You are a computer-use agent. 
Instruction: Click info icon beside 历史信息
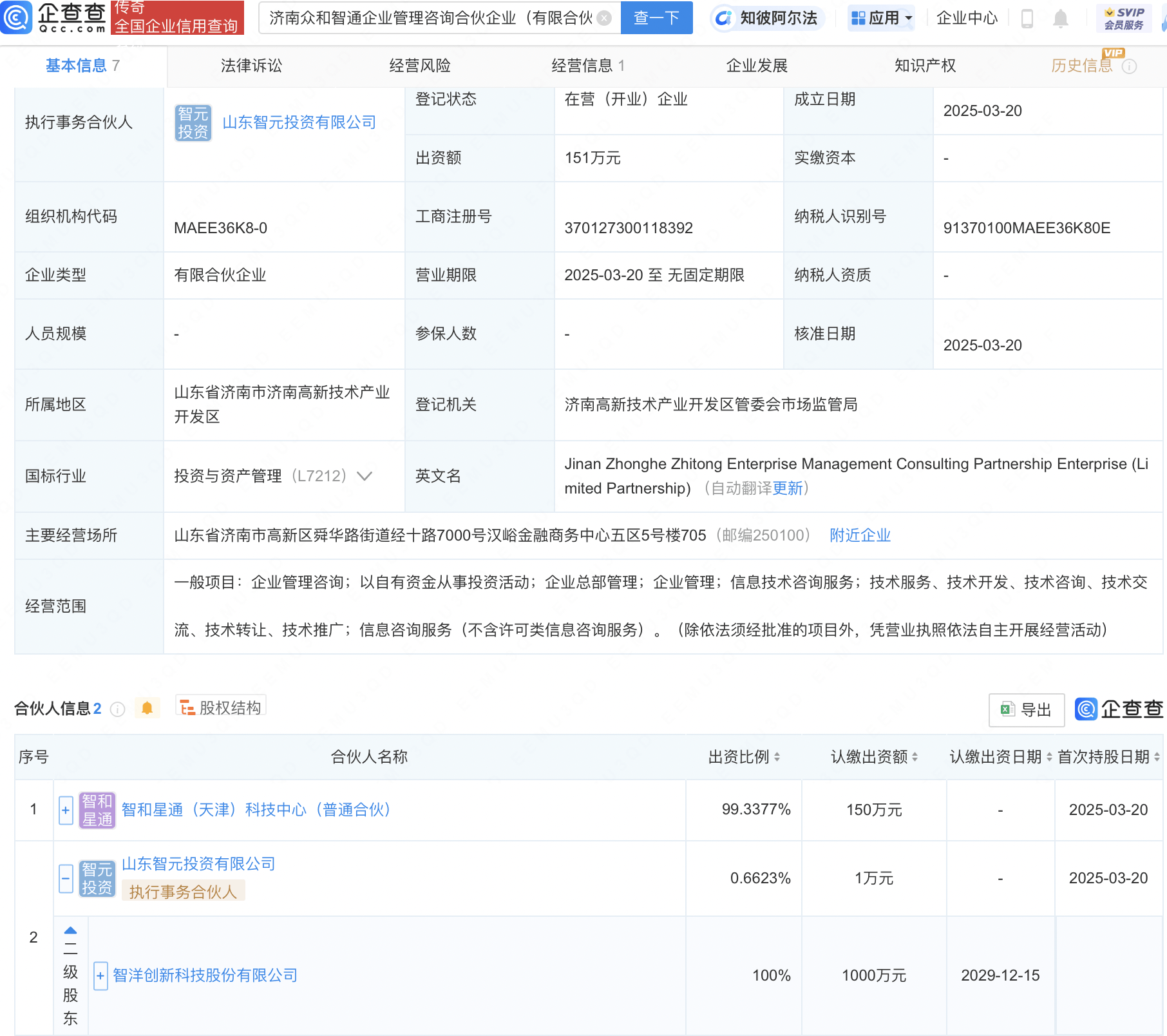coord(1129,66)
